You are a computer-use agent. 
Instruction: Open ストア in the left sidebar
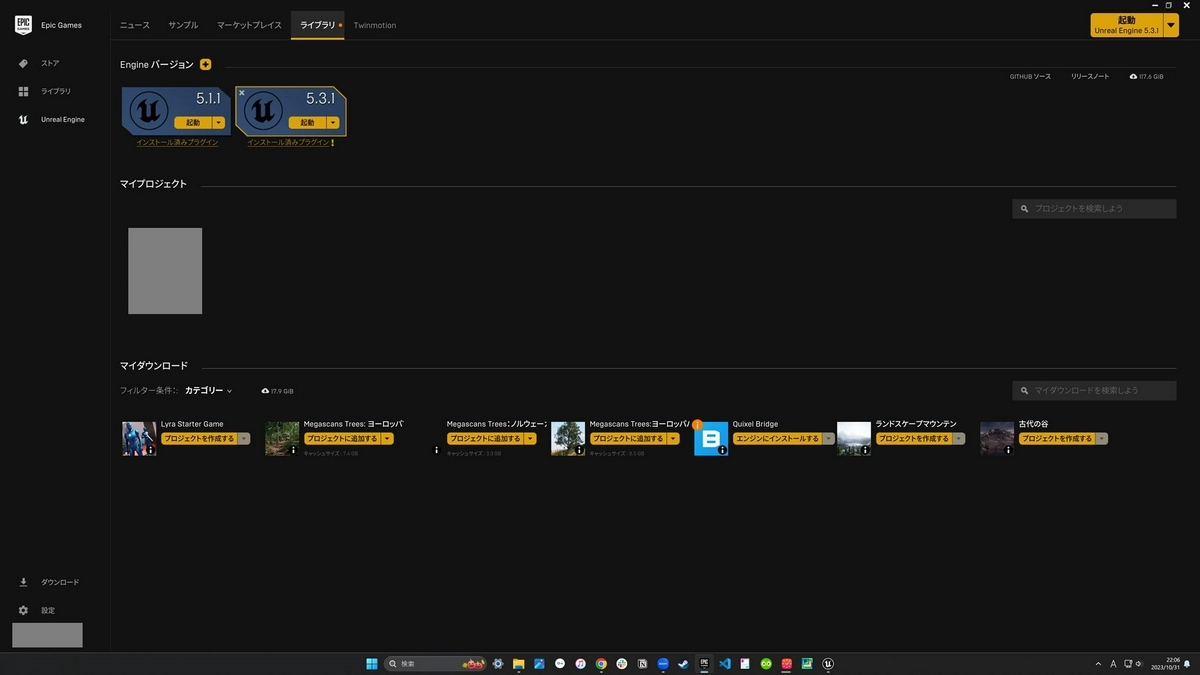(x=50, y=63)
